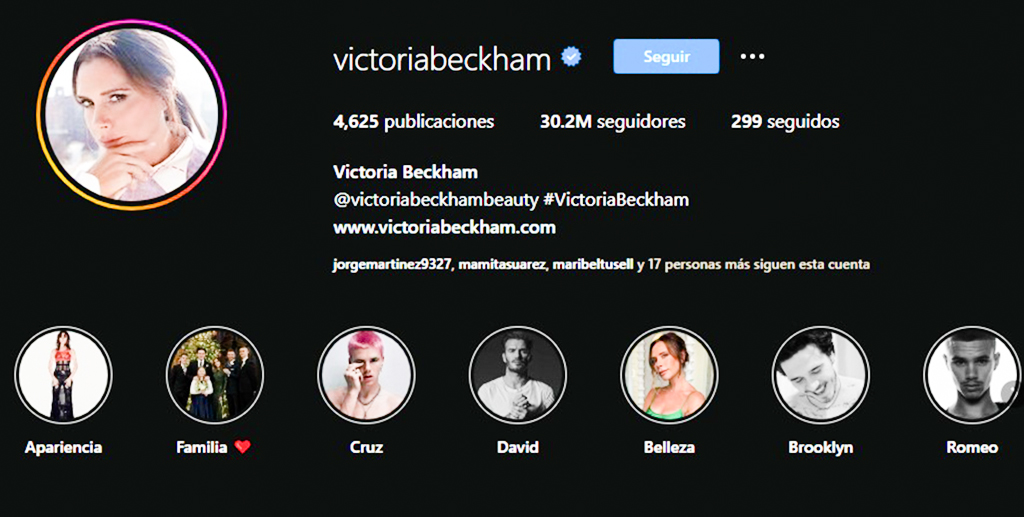View the Cruz highlight with pink hair
This screenshot has width=1024, height=517.
[366, 375]
